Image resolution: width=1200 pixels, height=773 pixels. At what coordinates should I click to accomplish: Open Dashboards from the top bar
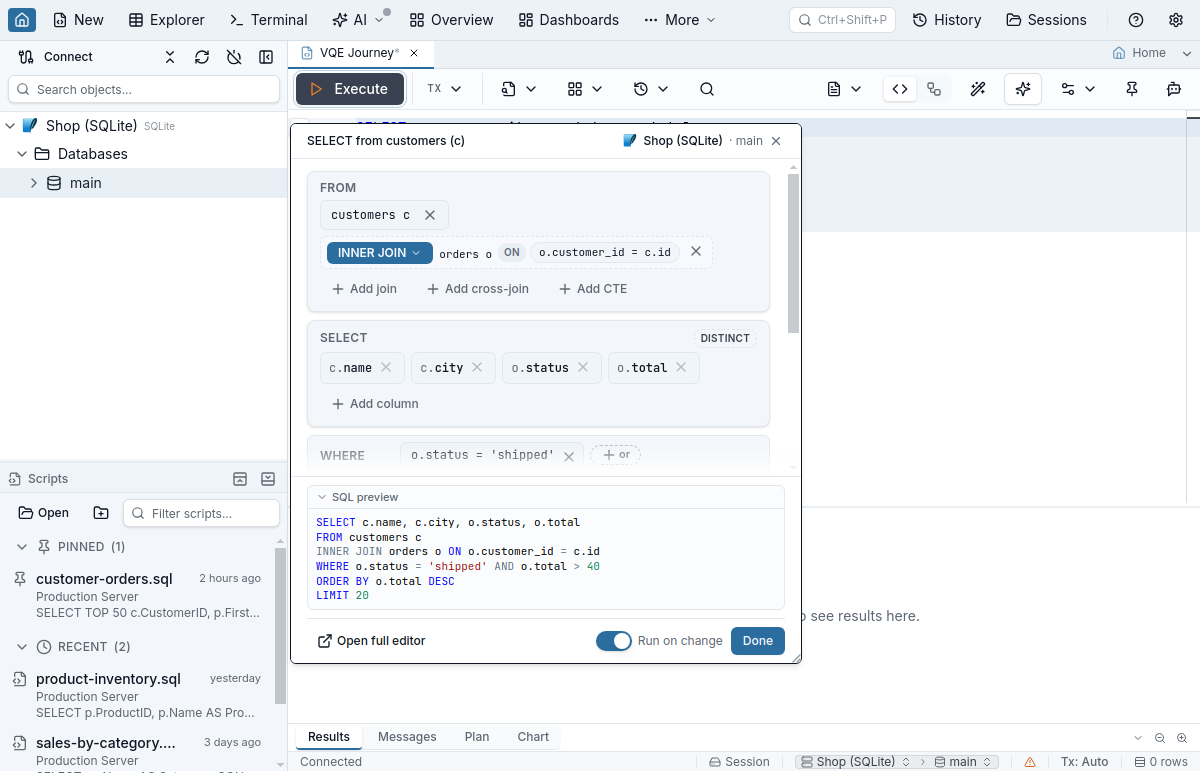(569, 20)
